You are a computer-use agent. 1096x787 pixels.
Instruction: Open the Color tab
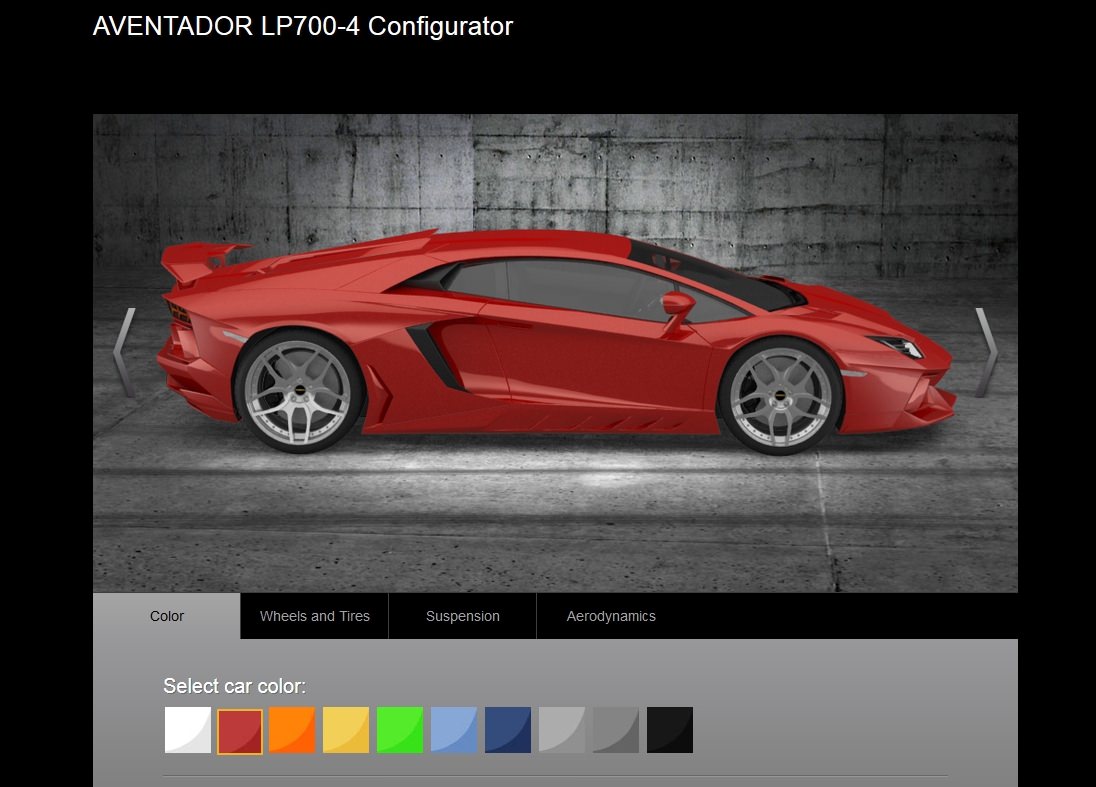pyautogui.click(x=166, y=616)
